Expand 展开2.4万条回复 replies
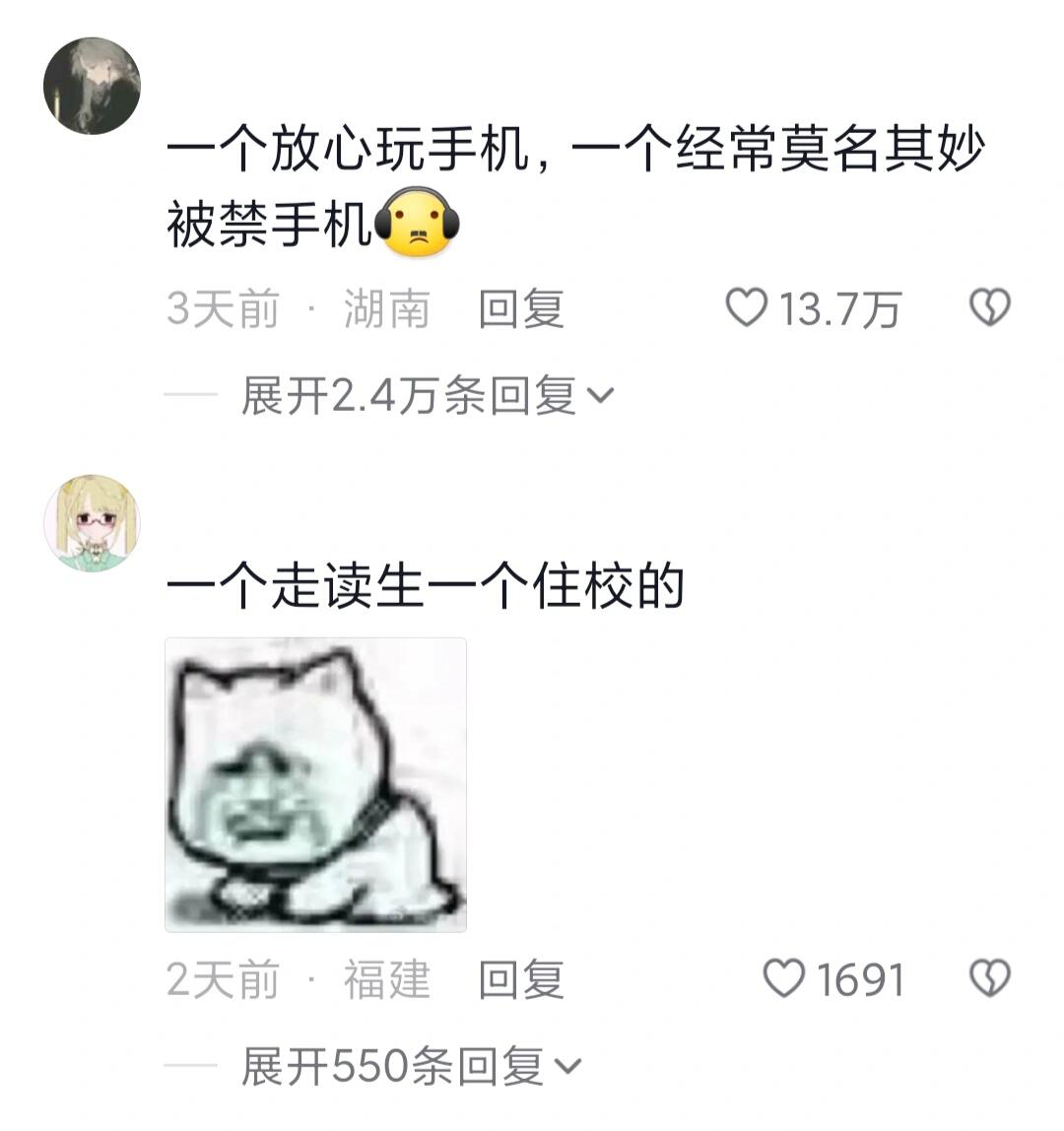This screenshot has height=1131, width=1064. (x=427, y=395)
